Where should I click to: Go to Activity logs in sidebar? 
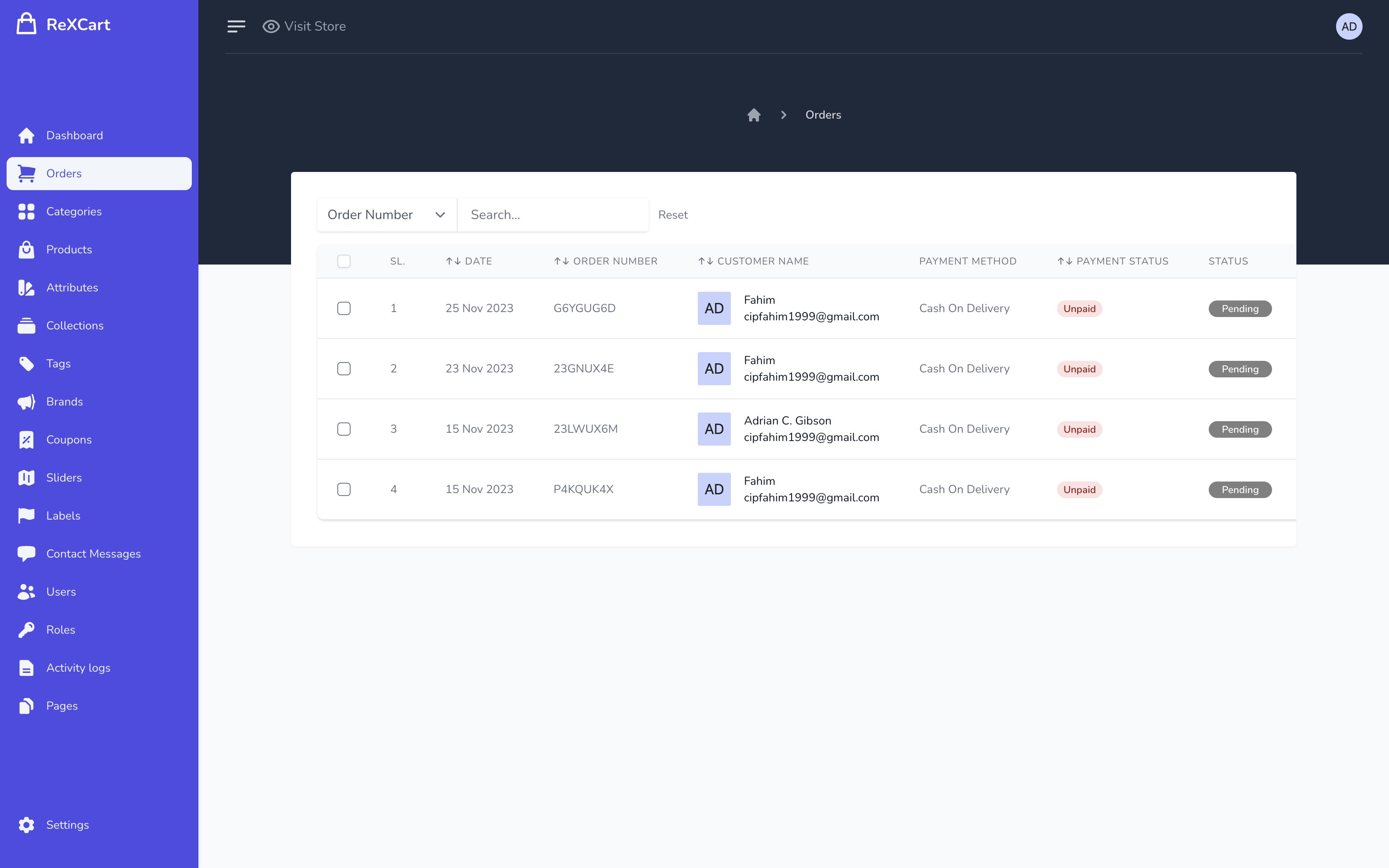(78, 668)
